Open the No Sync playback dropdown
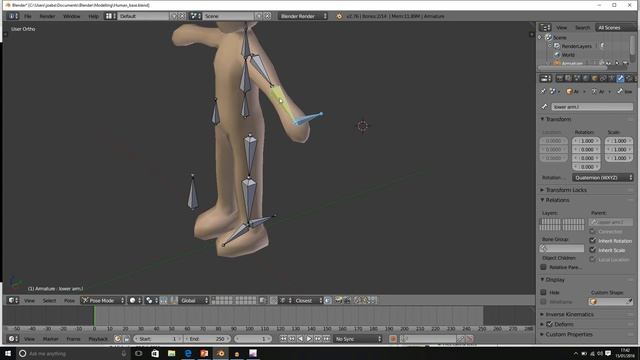Viewport: 640px width, 360px height. point(358,339)
